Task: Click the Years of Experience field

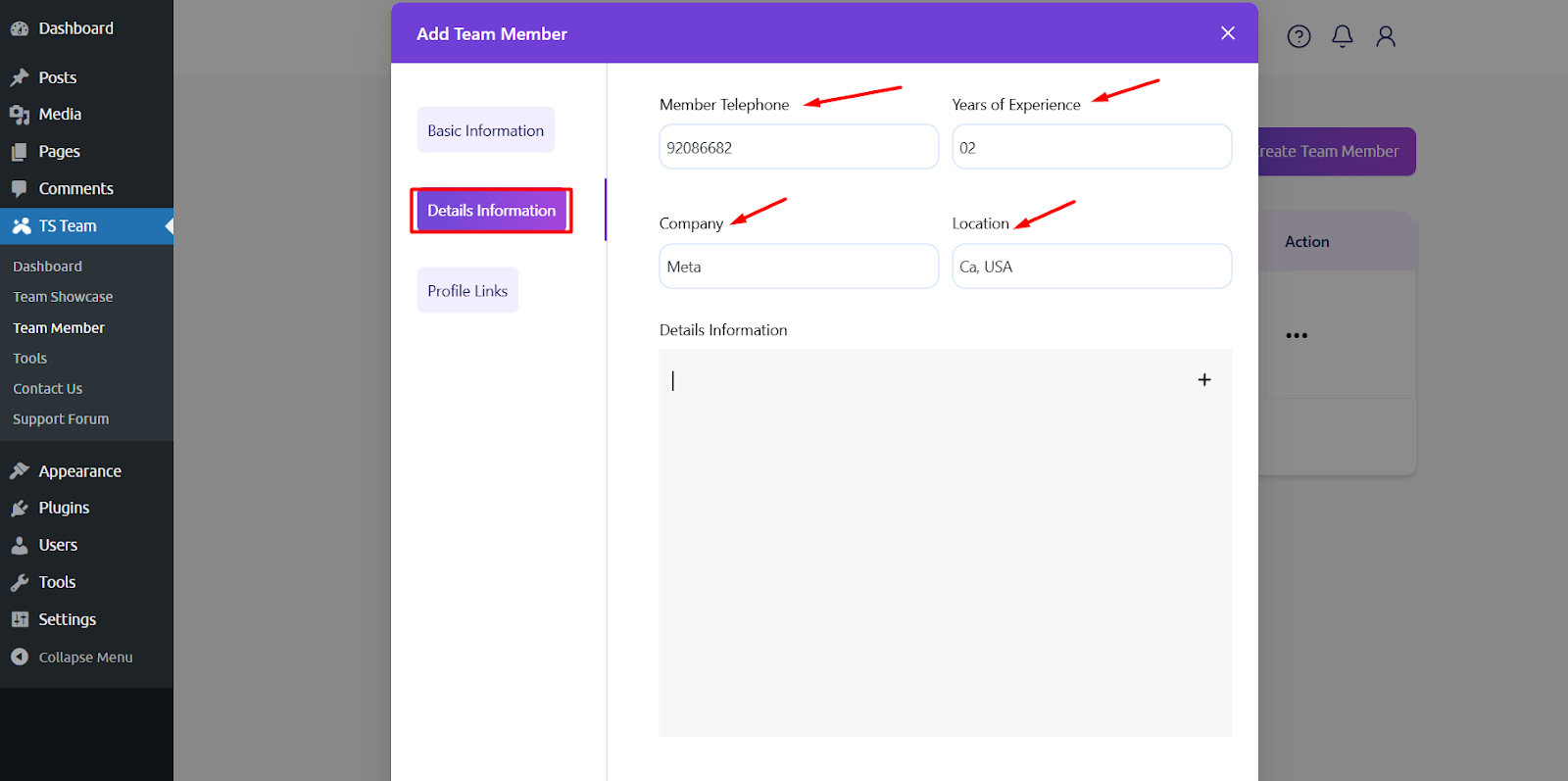Action: 1091,148
